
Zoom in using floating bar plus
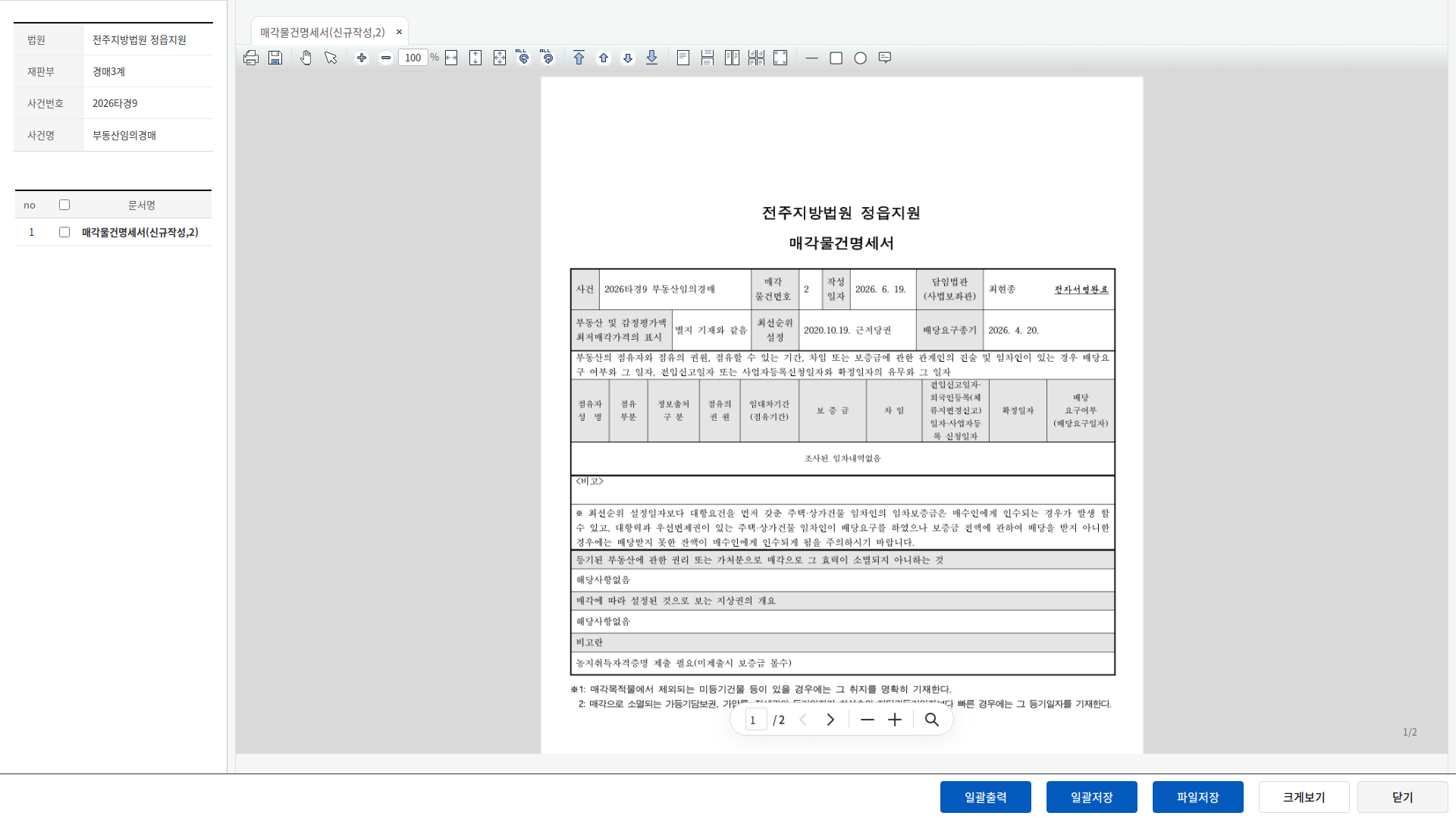click(895, 720)
